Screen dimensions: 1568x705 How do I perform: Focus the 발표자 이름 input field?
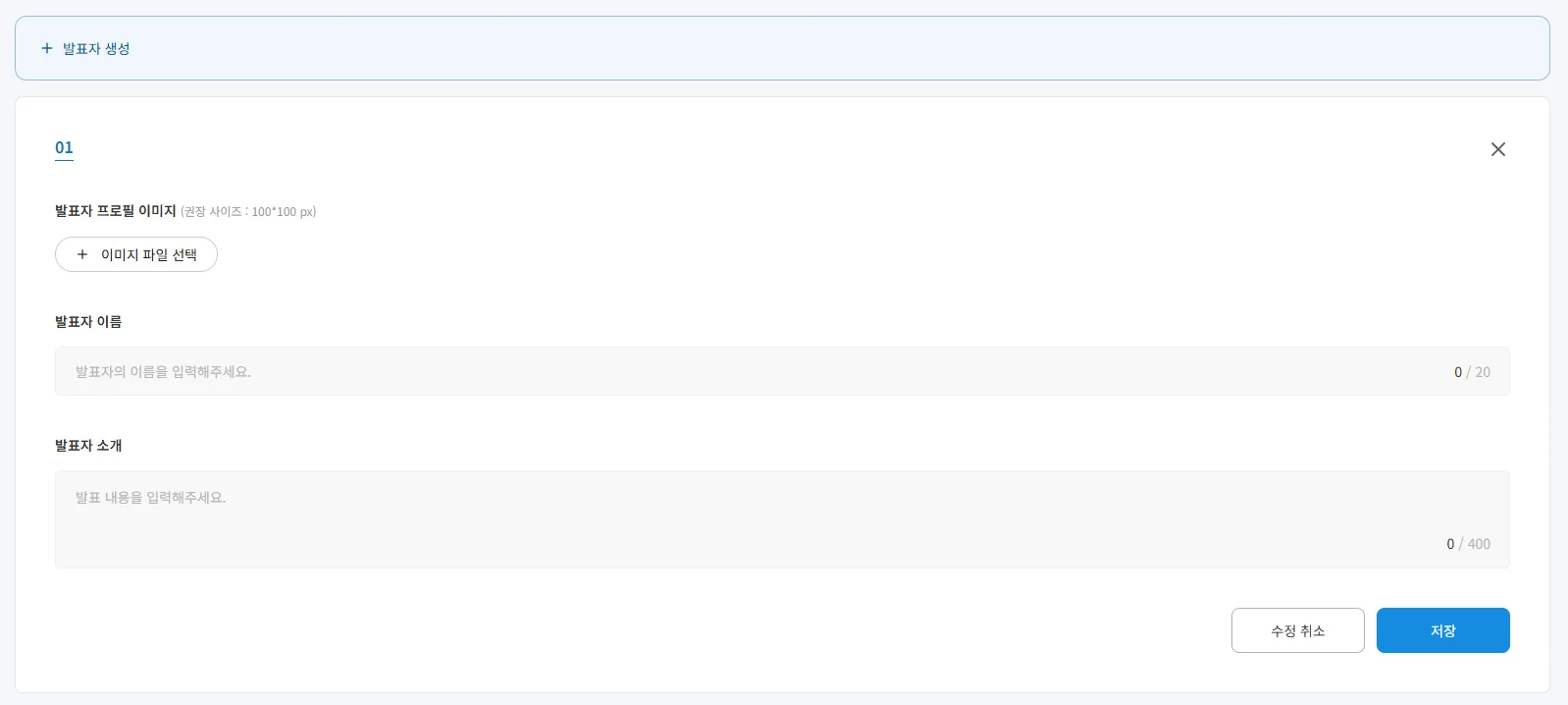[x=746, y=371]
